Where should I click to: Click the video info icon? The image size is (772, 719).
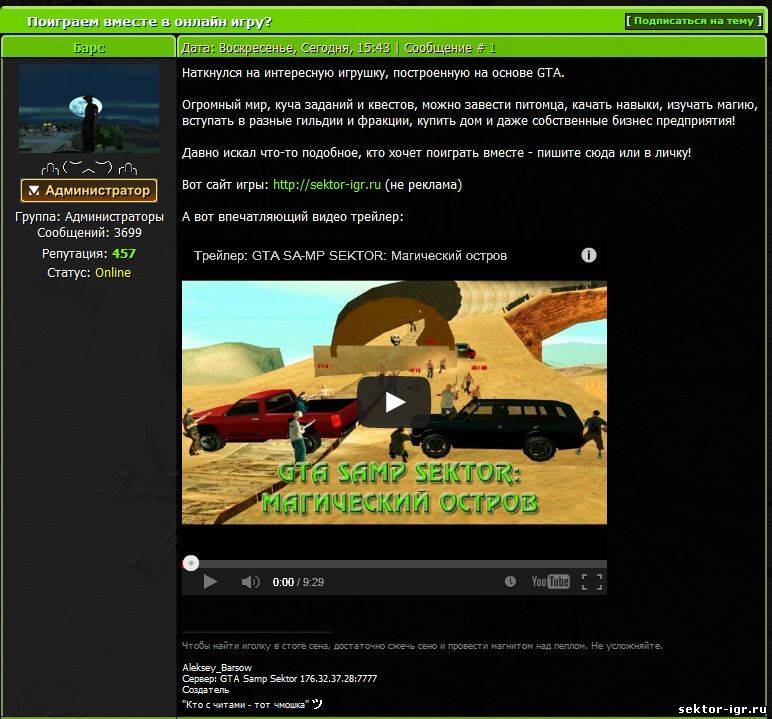click(x=589, y=255)
